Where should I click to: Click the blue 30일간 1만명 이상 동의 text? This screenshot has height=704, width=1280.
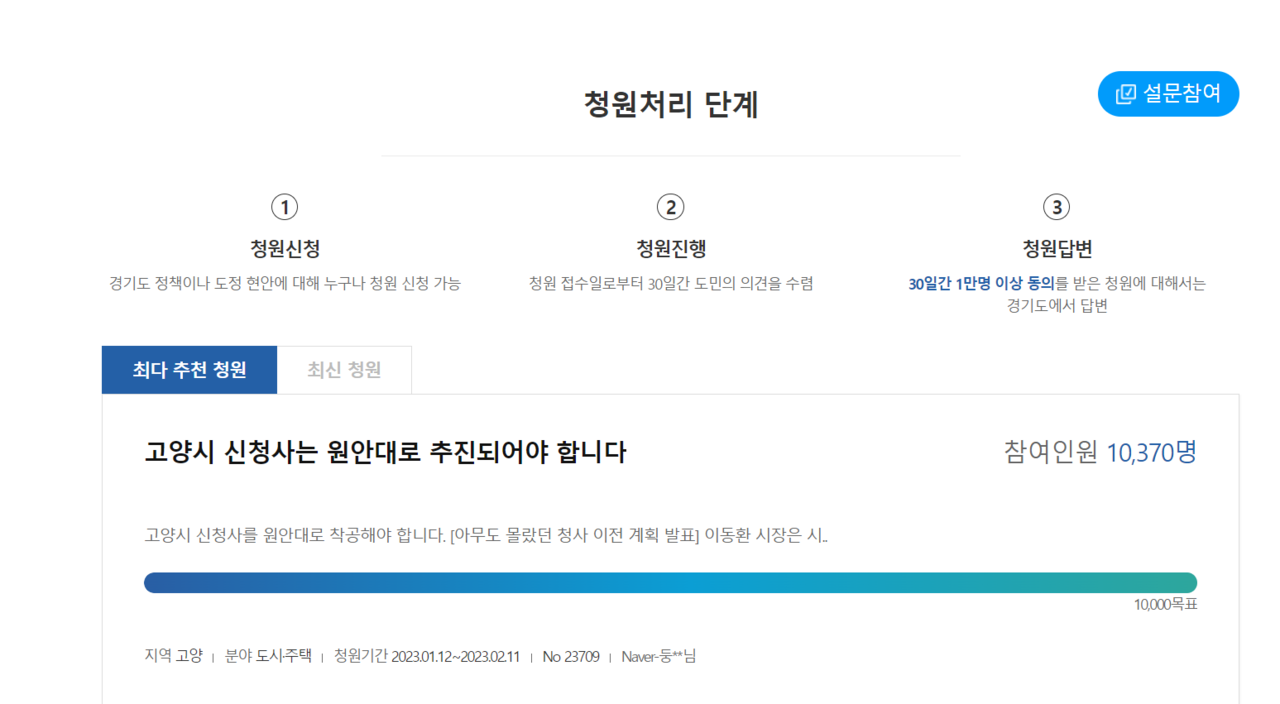coord(981,284)
